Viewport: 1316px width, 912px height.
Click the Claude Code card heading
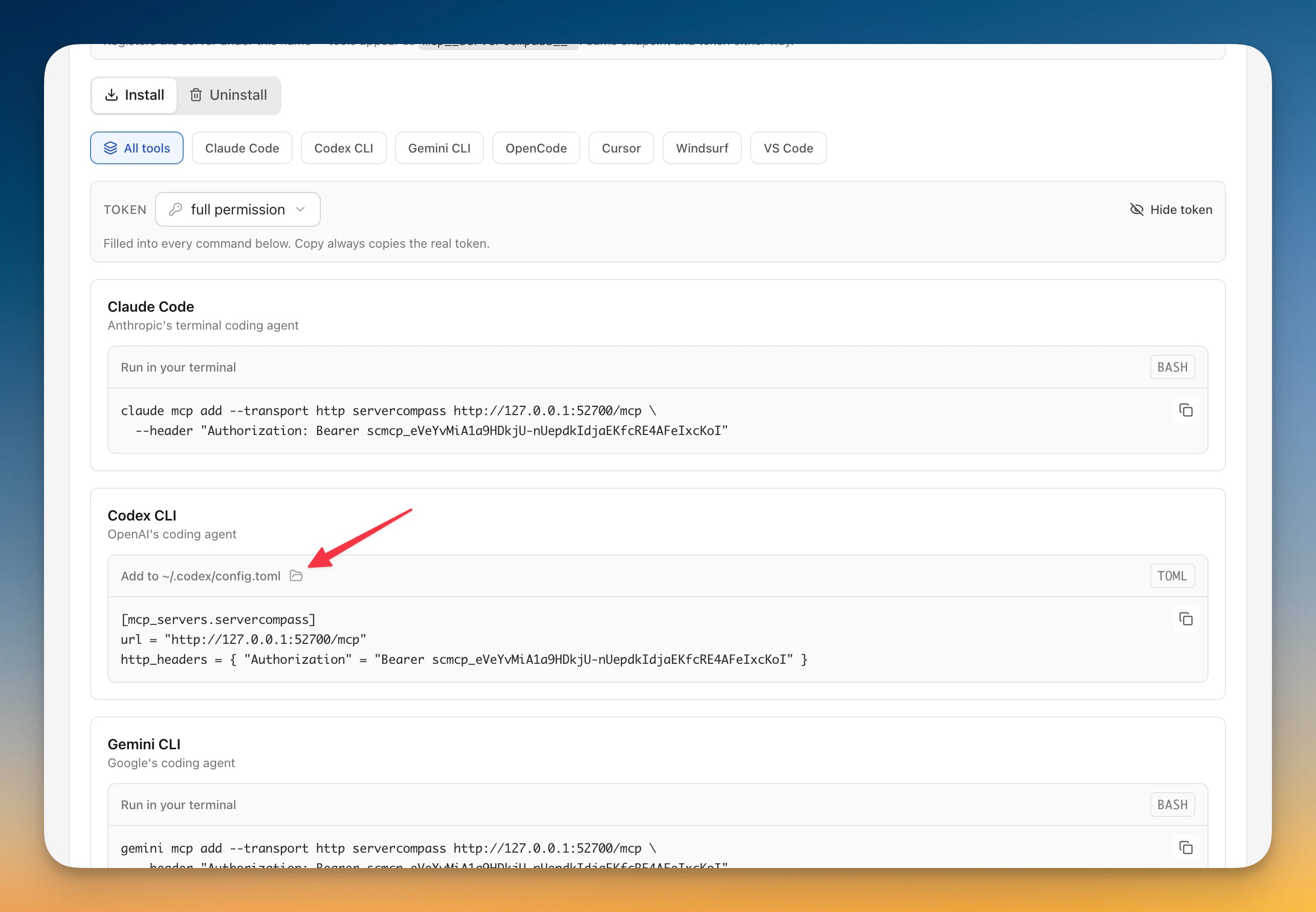[x=151, y=307]
